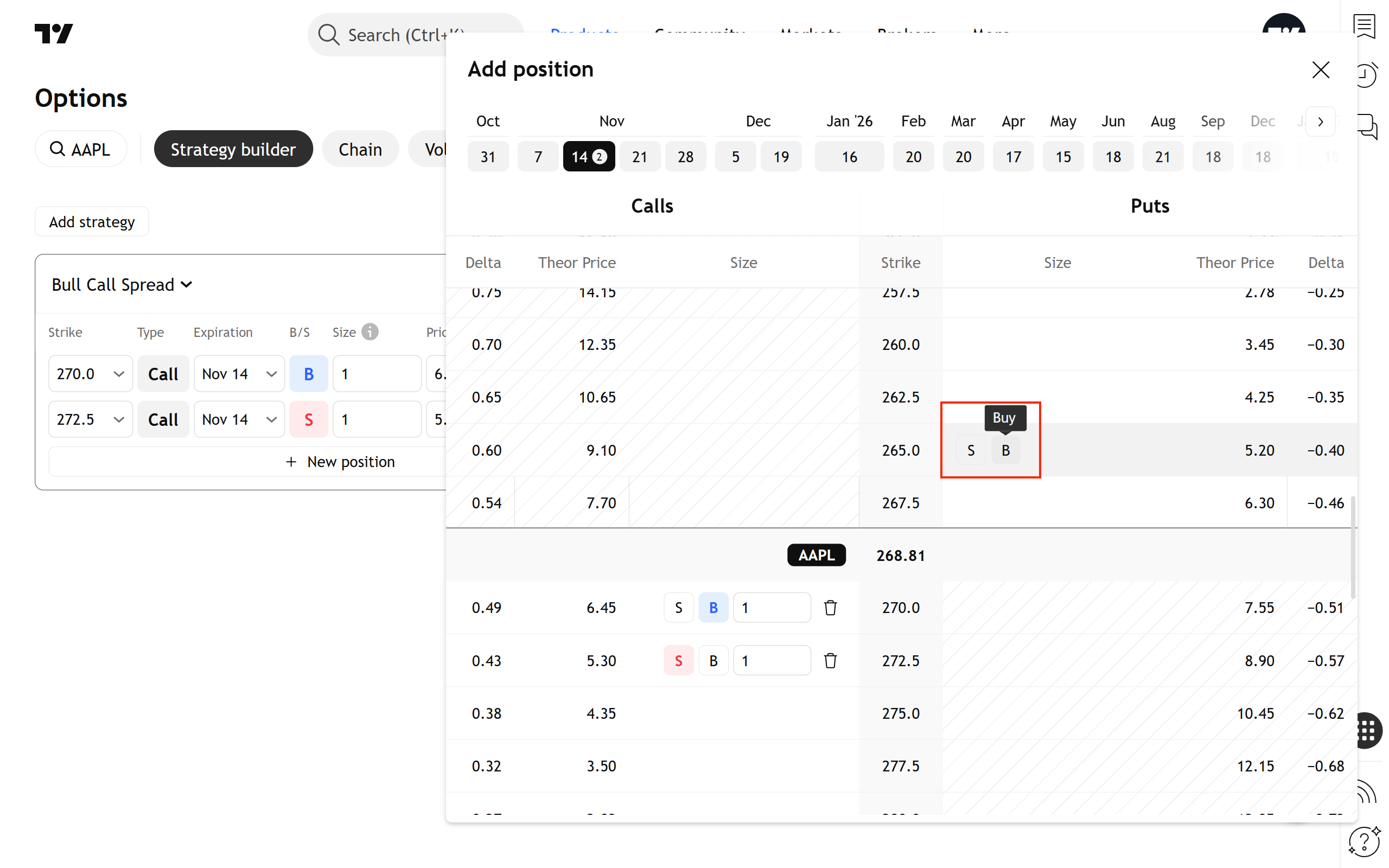Click the size field of 272.5 call
The width and height of the screenshot is (1389, 868).
click(x=771, y=660)
